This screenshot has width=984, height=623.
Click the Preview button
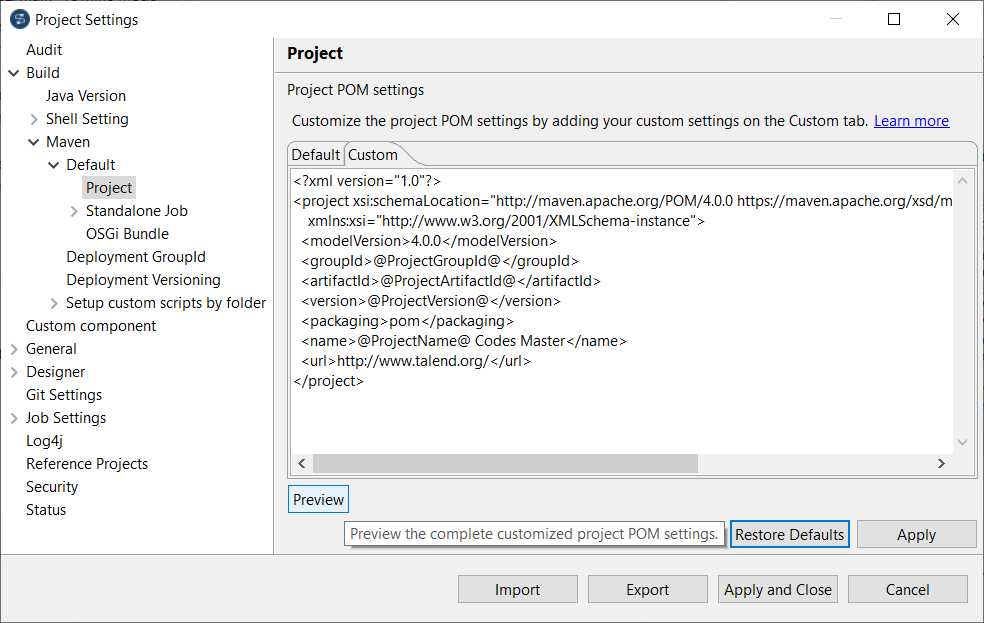coord(318,500)
